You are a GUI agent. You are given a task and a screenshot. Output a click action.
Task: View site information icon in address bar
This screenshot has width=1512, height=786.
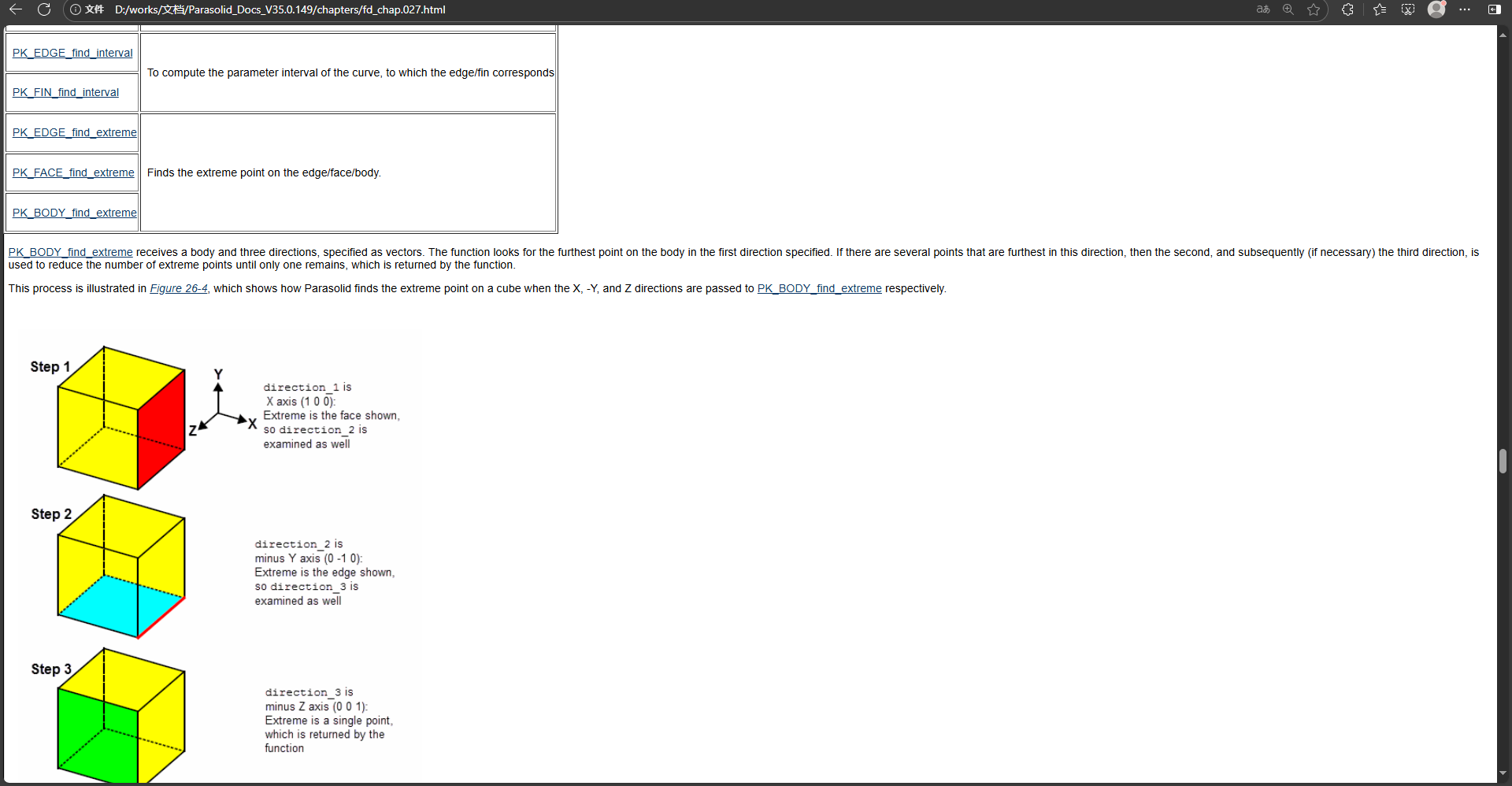pyautogui.click(x=76, y=9)
